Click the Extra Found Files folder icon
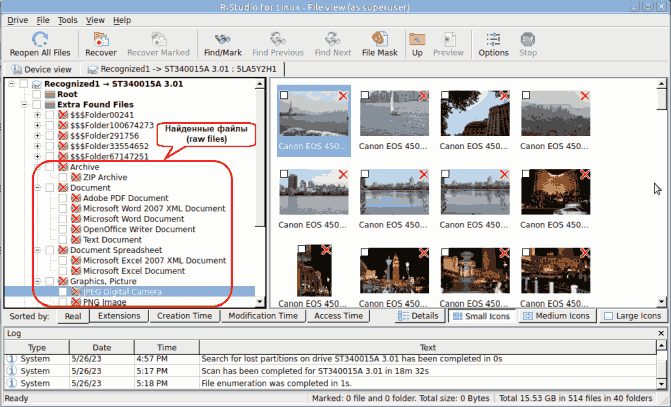The width and height of the screenshot is (671, 407). [50, 104]
